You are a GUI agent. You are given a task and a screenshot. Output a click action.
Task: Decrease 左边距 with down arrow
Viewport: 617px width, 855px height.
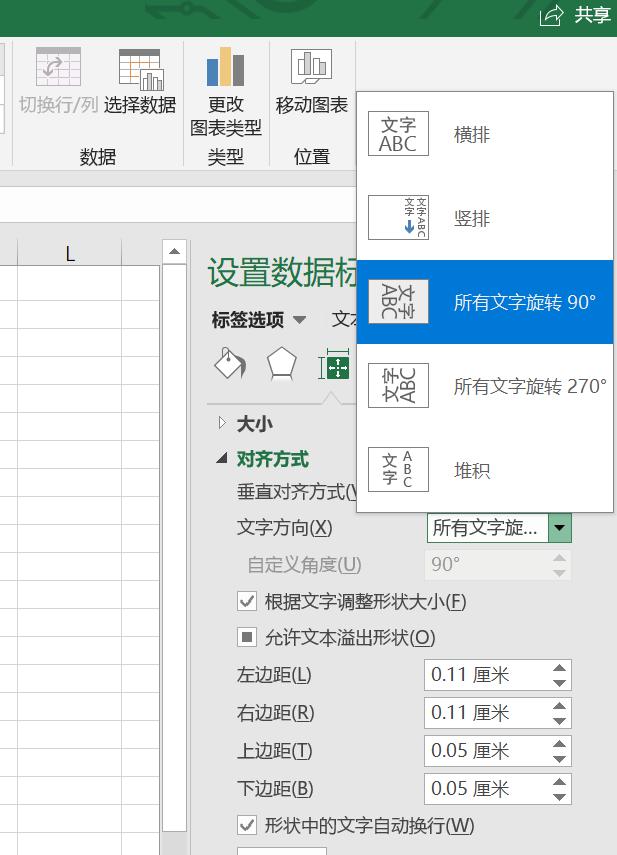click(x=559, y=683)
